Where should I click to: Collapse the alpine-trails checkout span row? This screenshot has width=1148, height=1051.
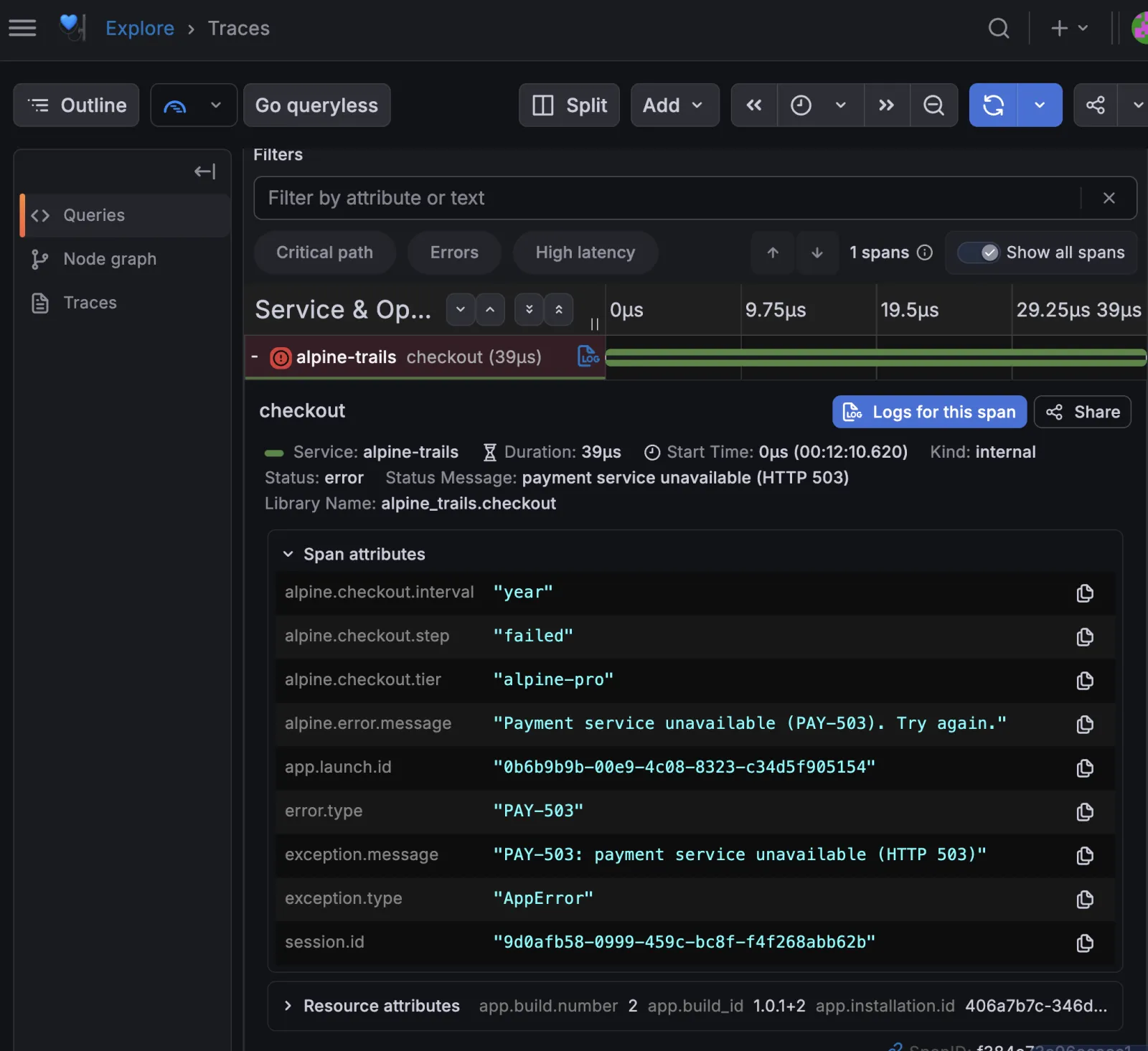click(255, 357)
